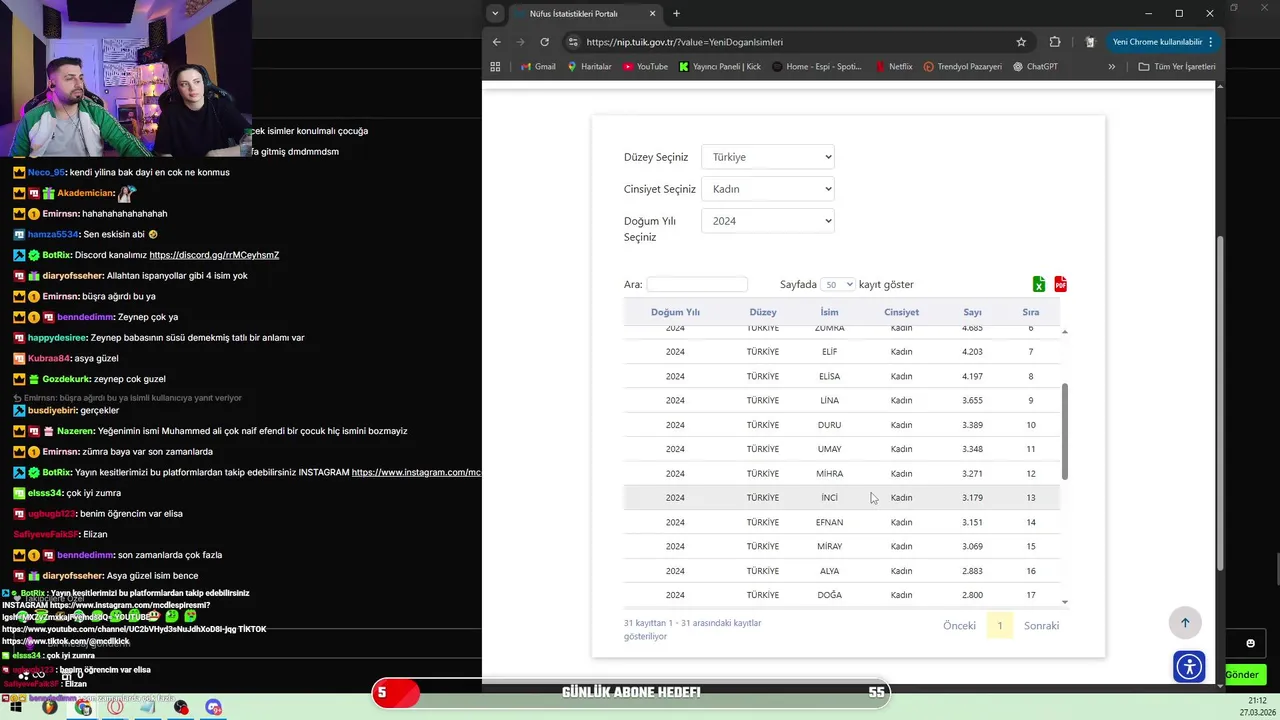Click the name İNCİ in table
This screenshot has height=720, width=1280.
[x=829, y=498]
